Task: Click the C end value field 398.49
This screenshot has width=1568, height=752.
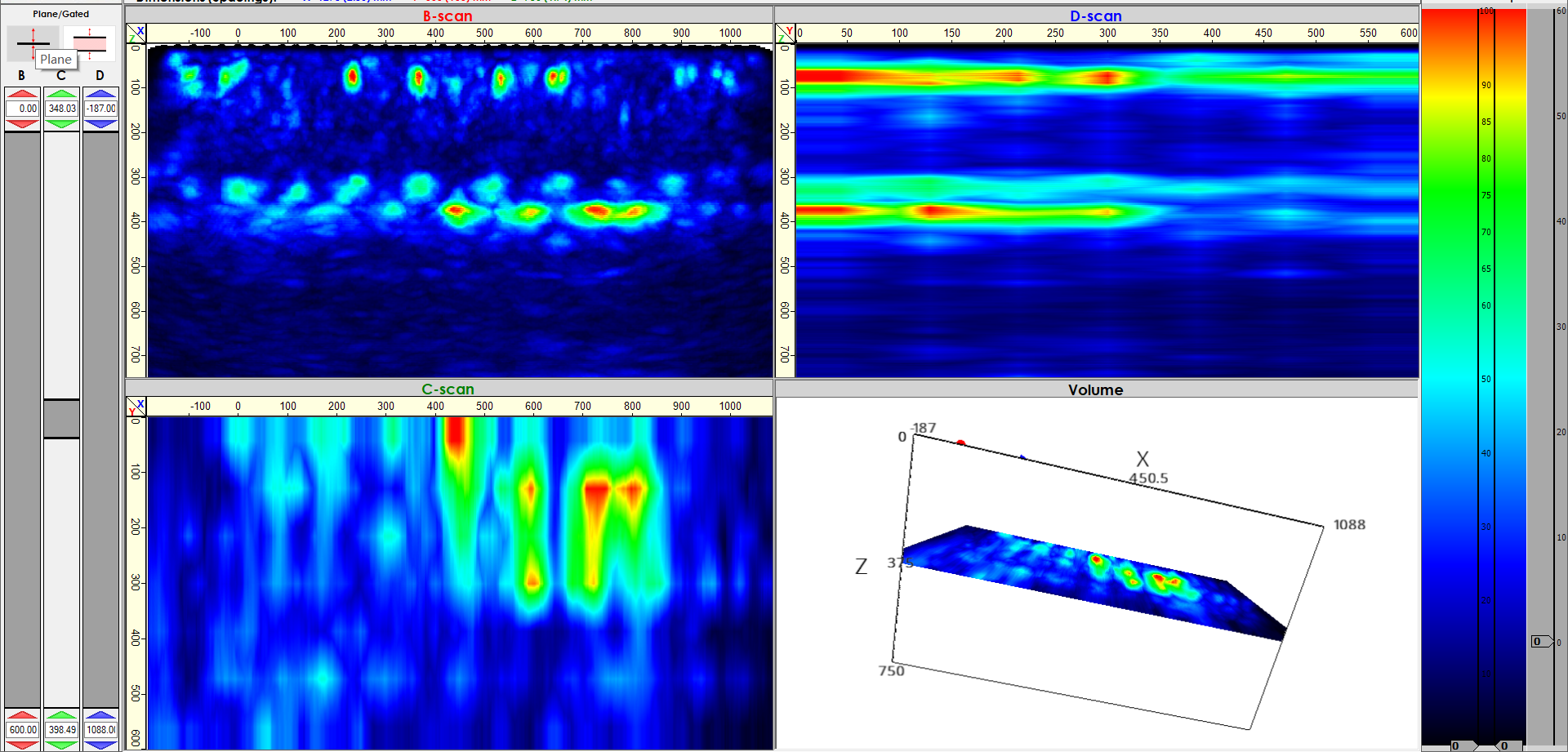Action: click(x=61, y=730)
